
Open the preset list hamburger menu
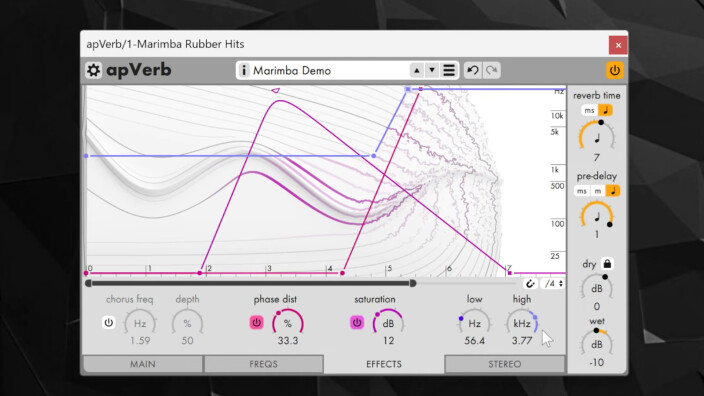(449, 70)
